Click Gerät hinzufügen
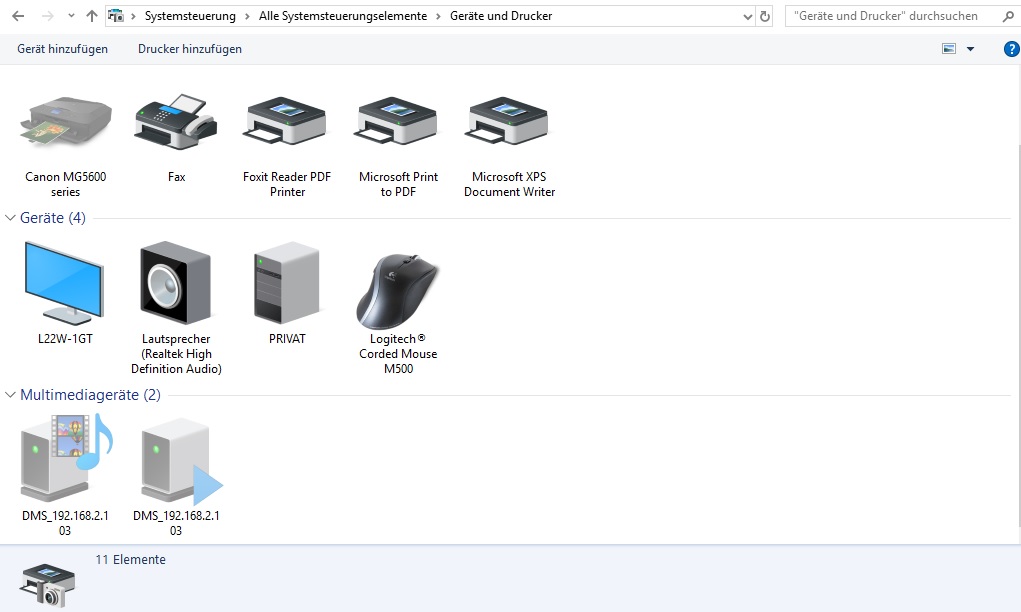1021x612 pixels. click(63, 49)
